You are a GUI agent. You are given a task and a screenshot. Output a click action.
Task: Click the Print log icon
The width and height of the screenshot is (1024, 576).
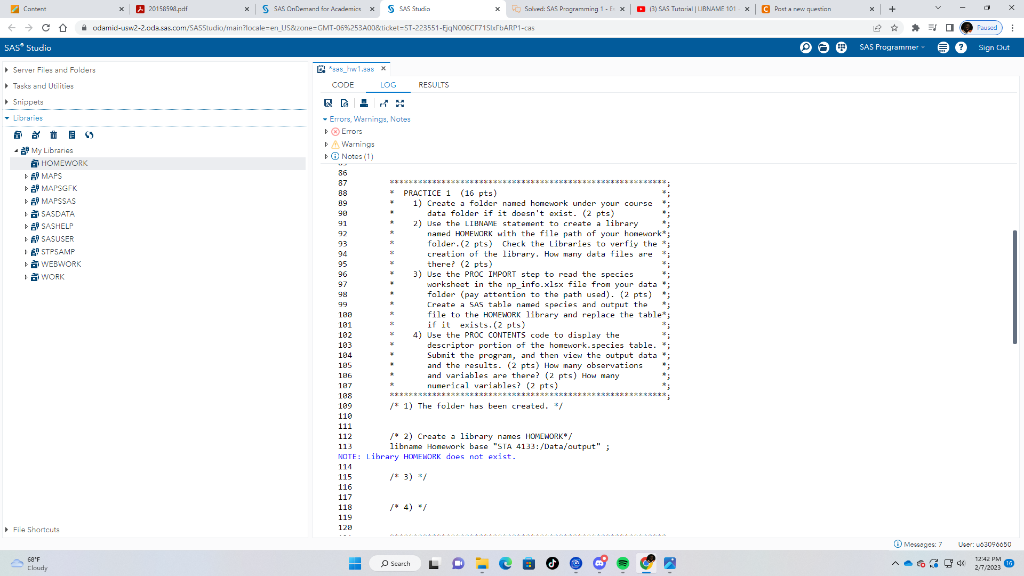365,103
